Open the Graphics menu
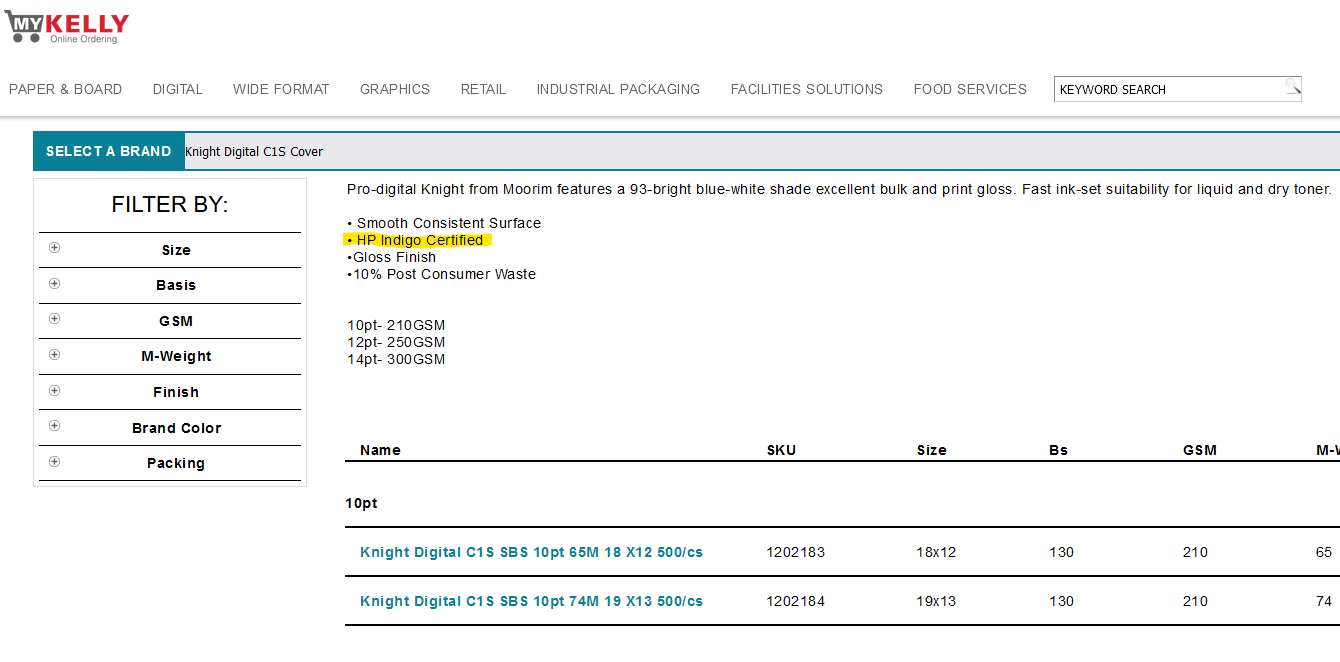 pyautogui.click(x=395, y=89)
